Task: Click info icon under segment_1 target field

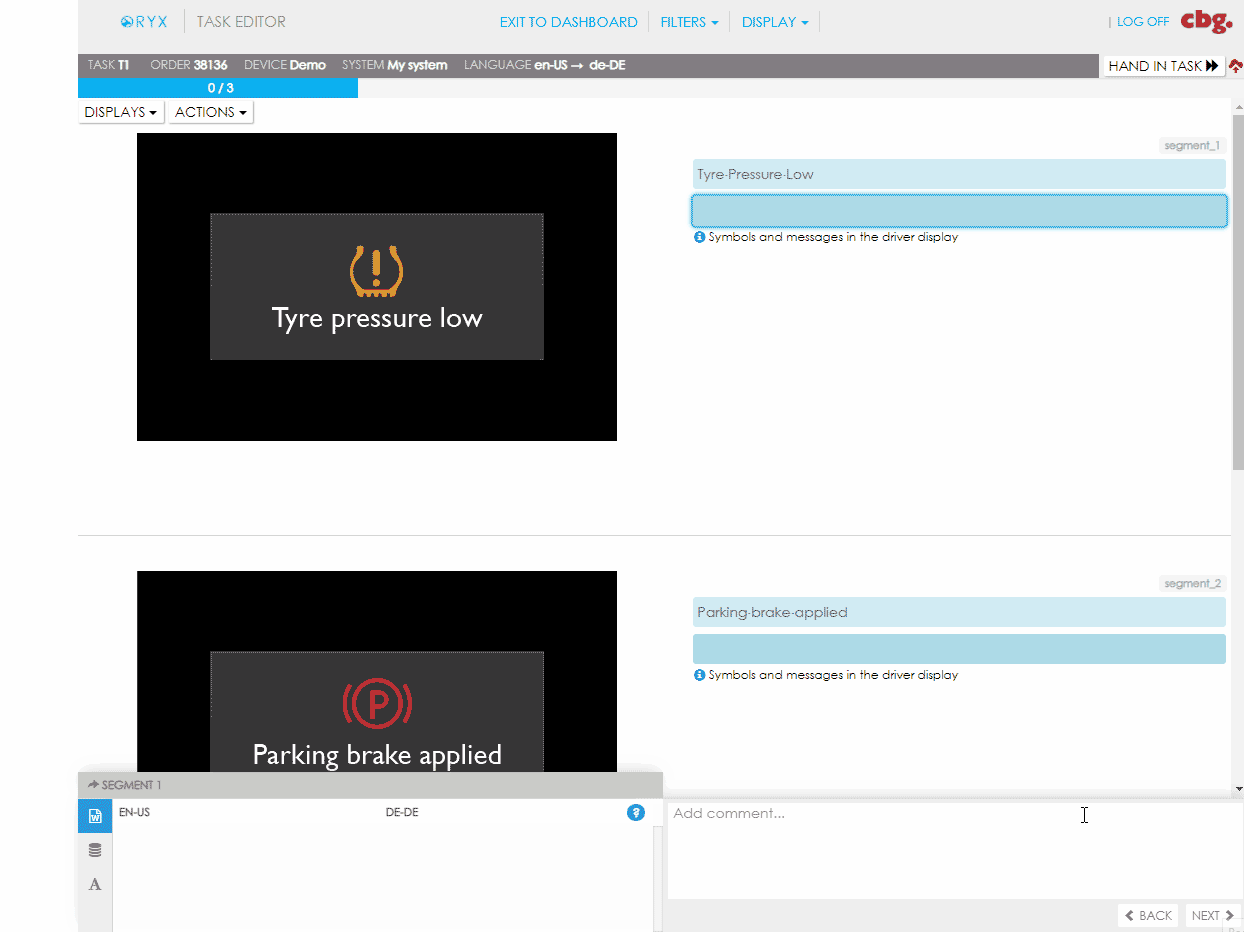Action: point(699,238)
